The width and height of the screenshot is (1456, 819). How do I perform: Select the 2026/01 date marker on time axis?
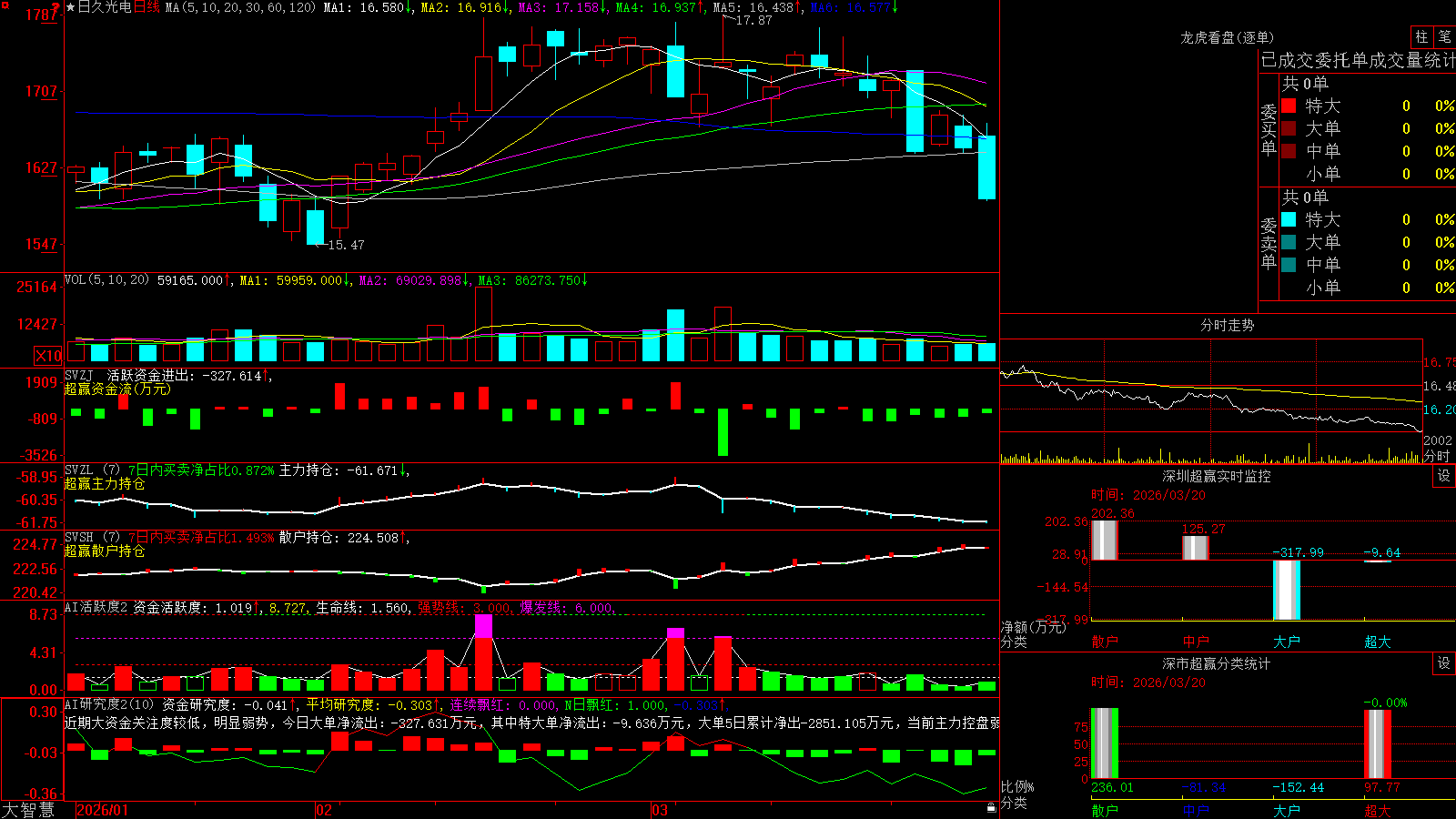(103, 810)
